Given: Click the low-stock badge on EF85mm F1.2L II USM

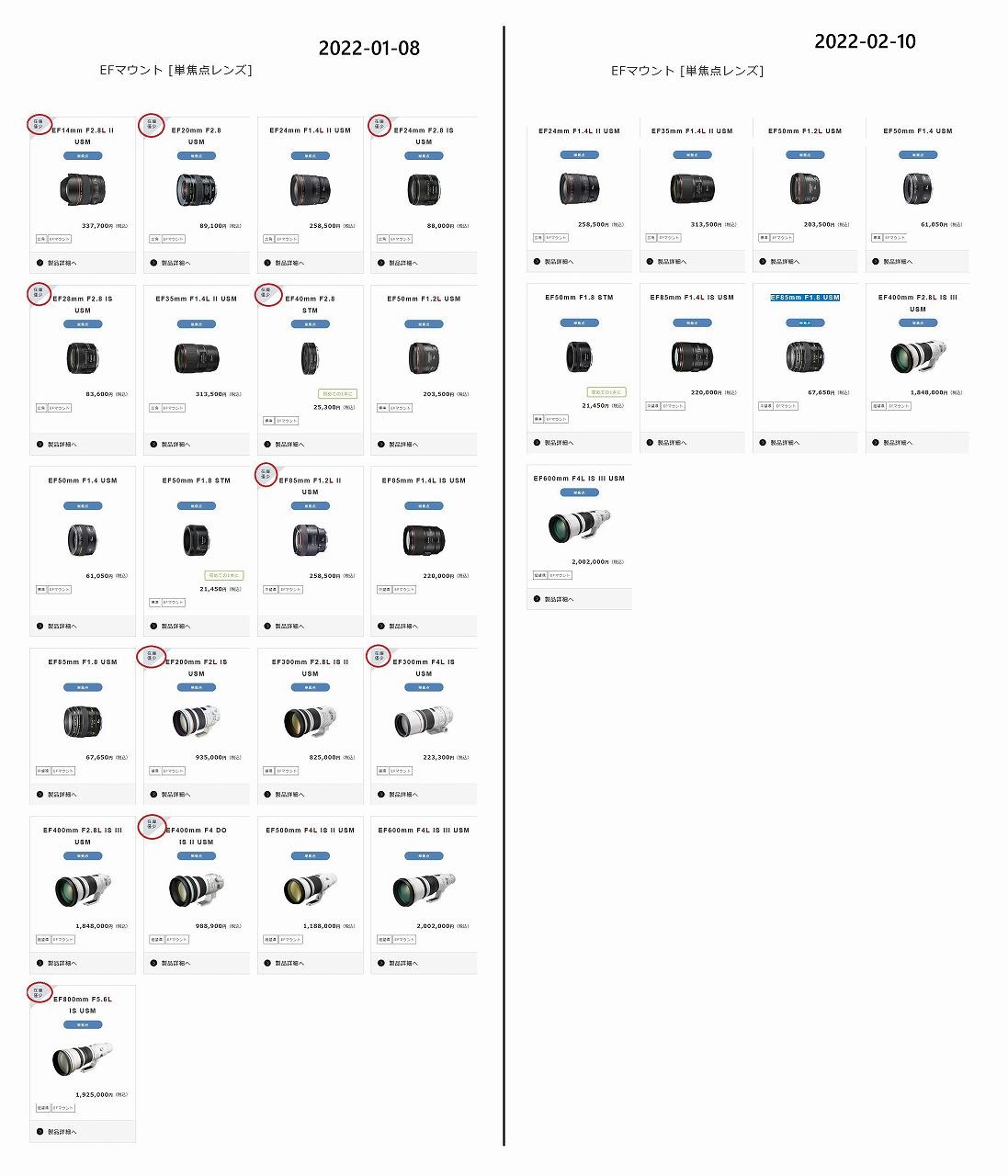Looking at the screenshot, I should [x=266, y=474].
